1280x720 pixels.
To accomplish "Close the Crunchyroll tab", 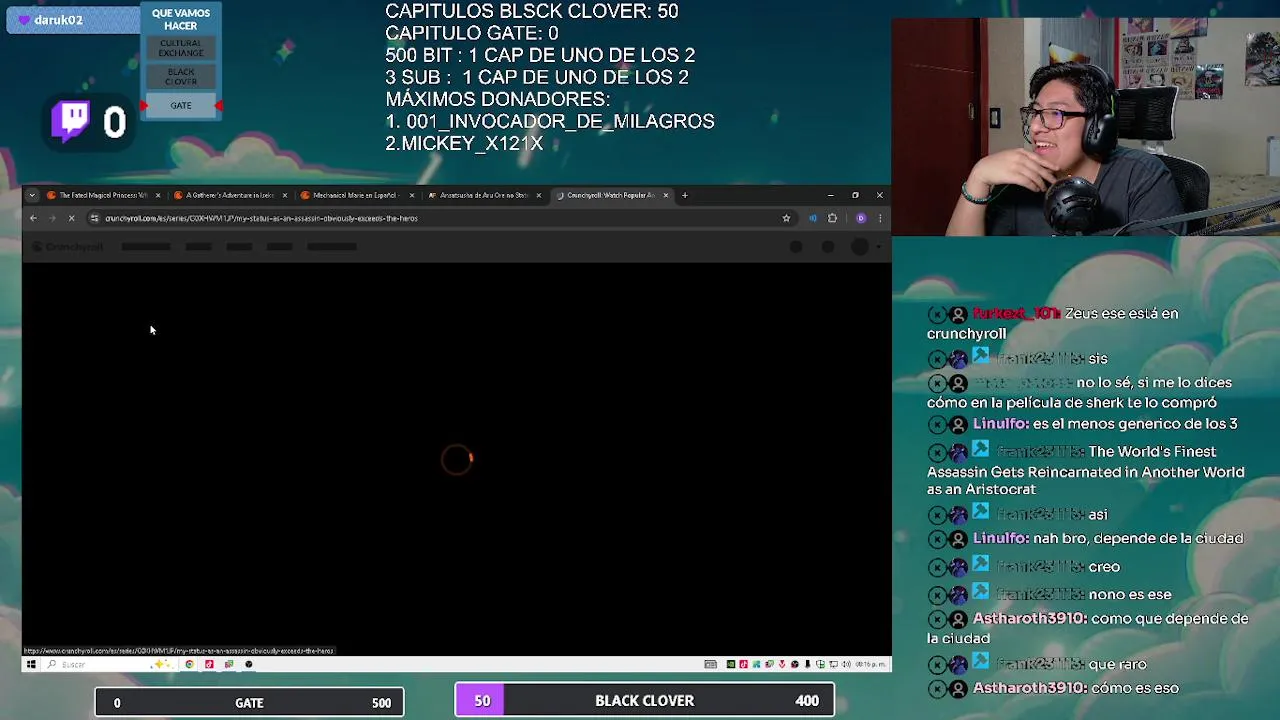I will point(665,195).
